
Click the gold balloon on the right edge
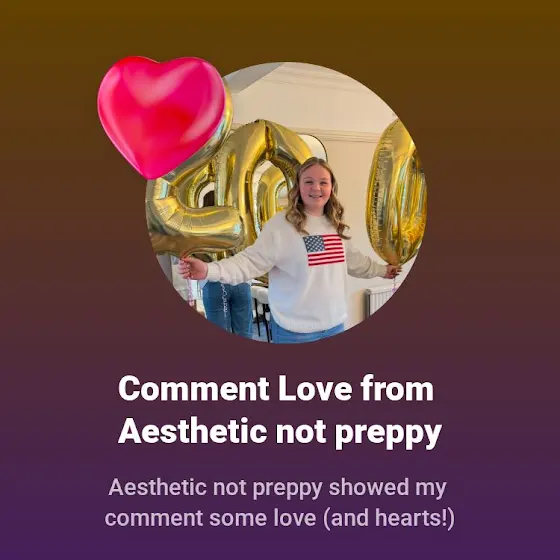(x=396, y=193)
